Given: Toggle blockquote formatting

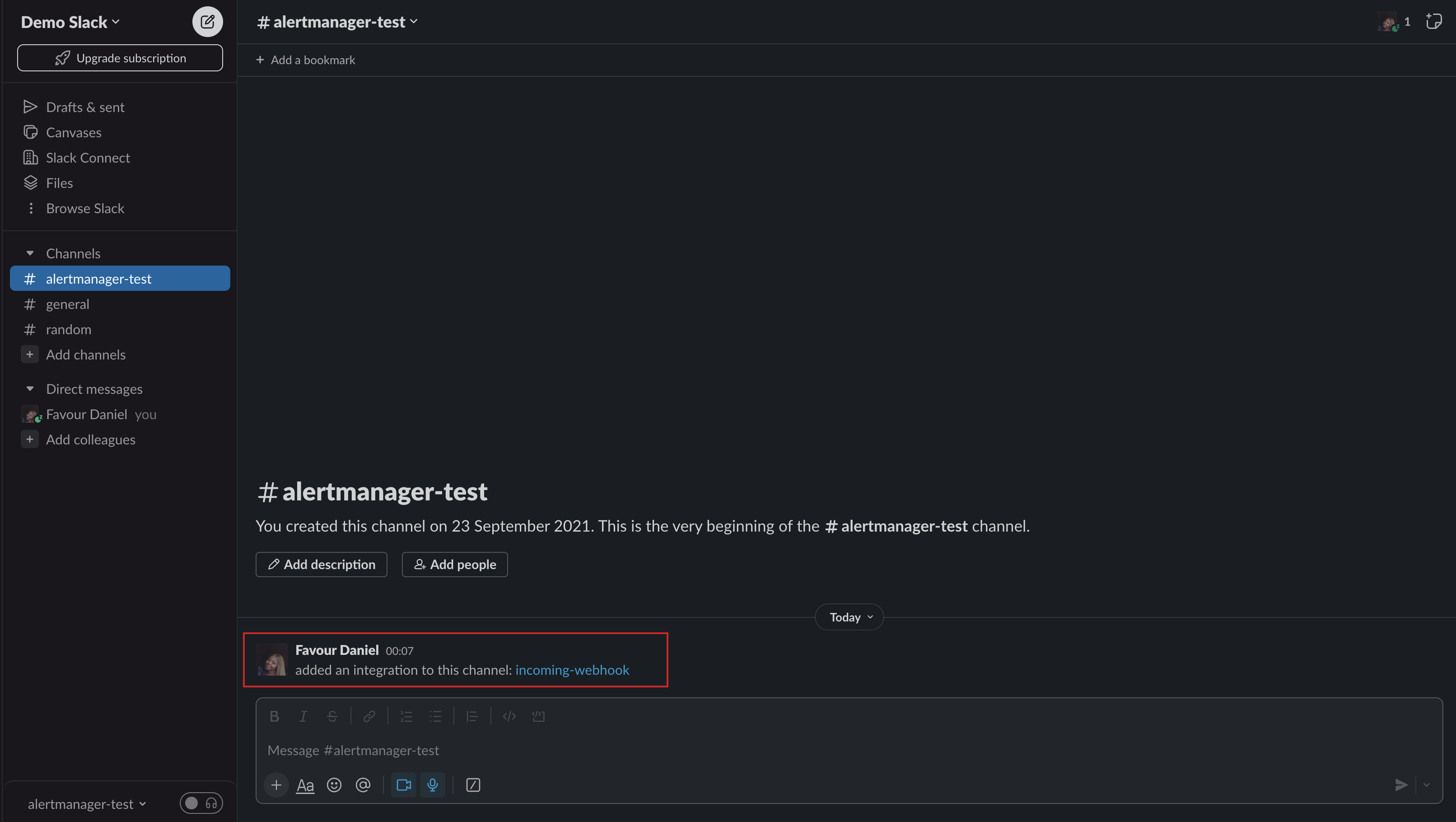Looking at the screenshot, I should click(472, 716).
